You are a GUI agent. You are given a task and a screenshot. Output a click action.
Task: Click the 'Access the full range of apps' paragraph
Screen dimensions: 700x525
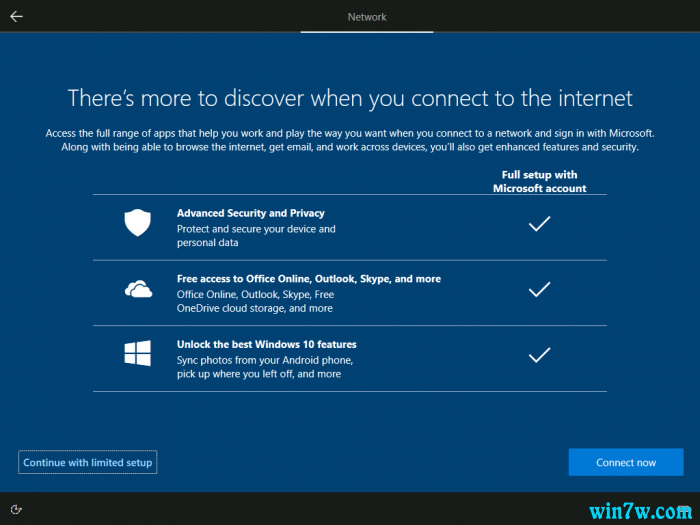[350, 140]
